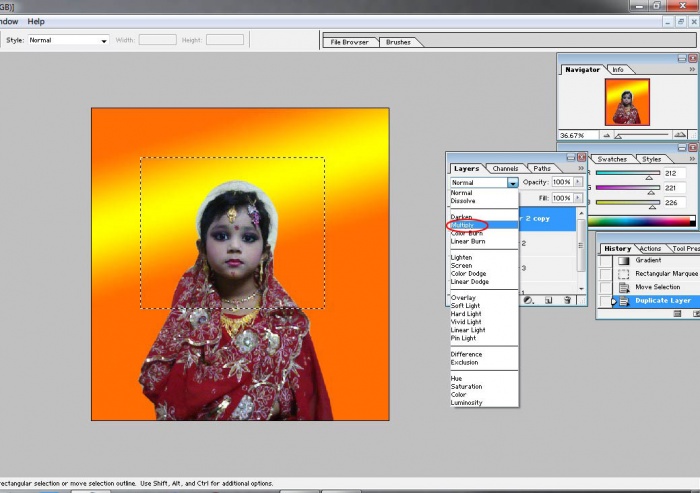Viewport: 700px width, 493px height.
Task: Toggle history brush source box beside Gradient
Action: click(x=606, y=260)
